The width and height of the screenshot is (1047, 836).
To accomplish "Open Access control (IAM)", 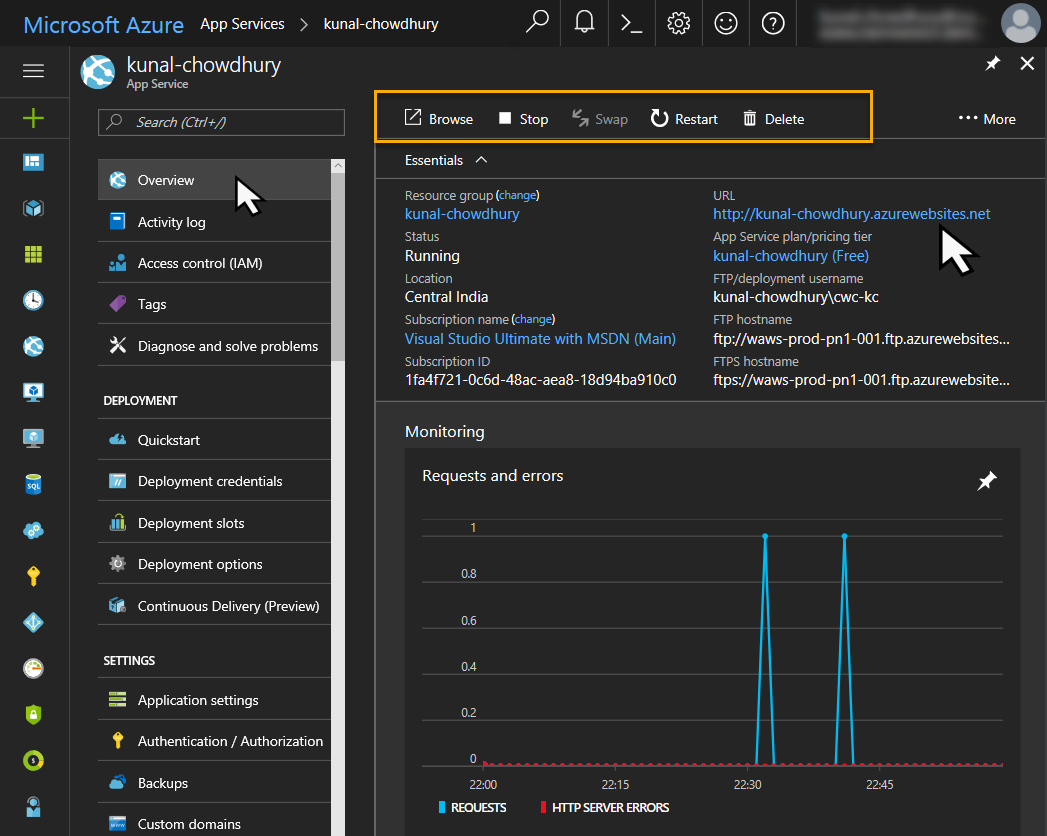I will 214,263.
